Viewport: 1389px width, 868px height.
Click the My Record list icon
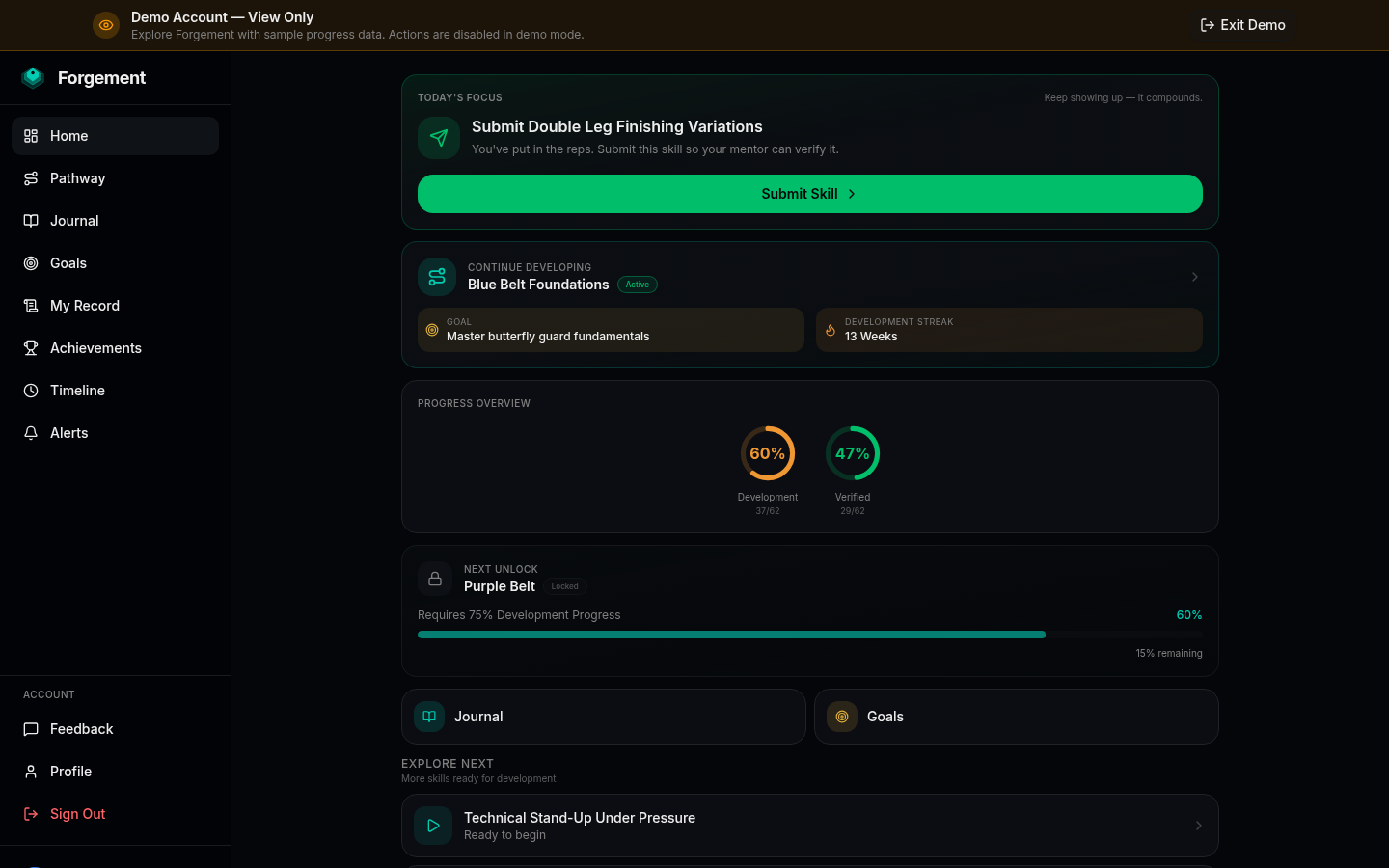click(31, 306)
